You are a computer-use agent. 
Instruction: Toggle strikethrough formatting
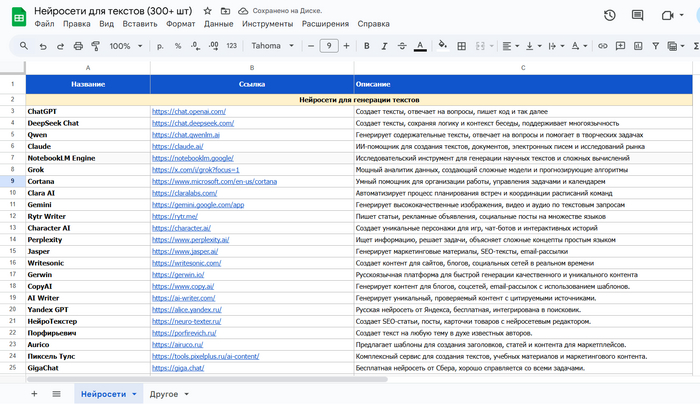point(400,46)
